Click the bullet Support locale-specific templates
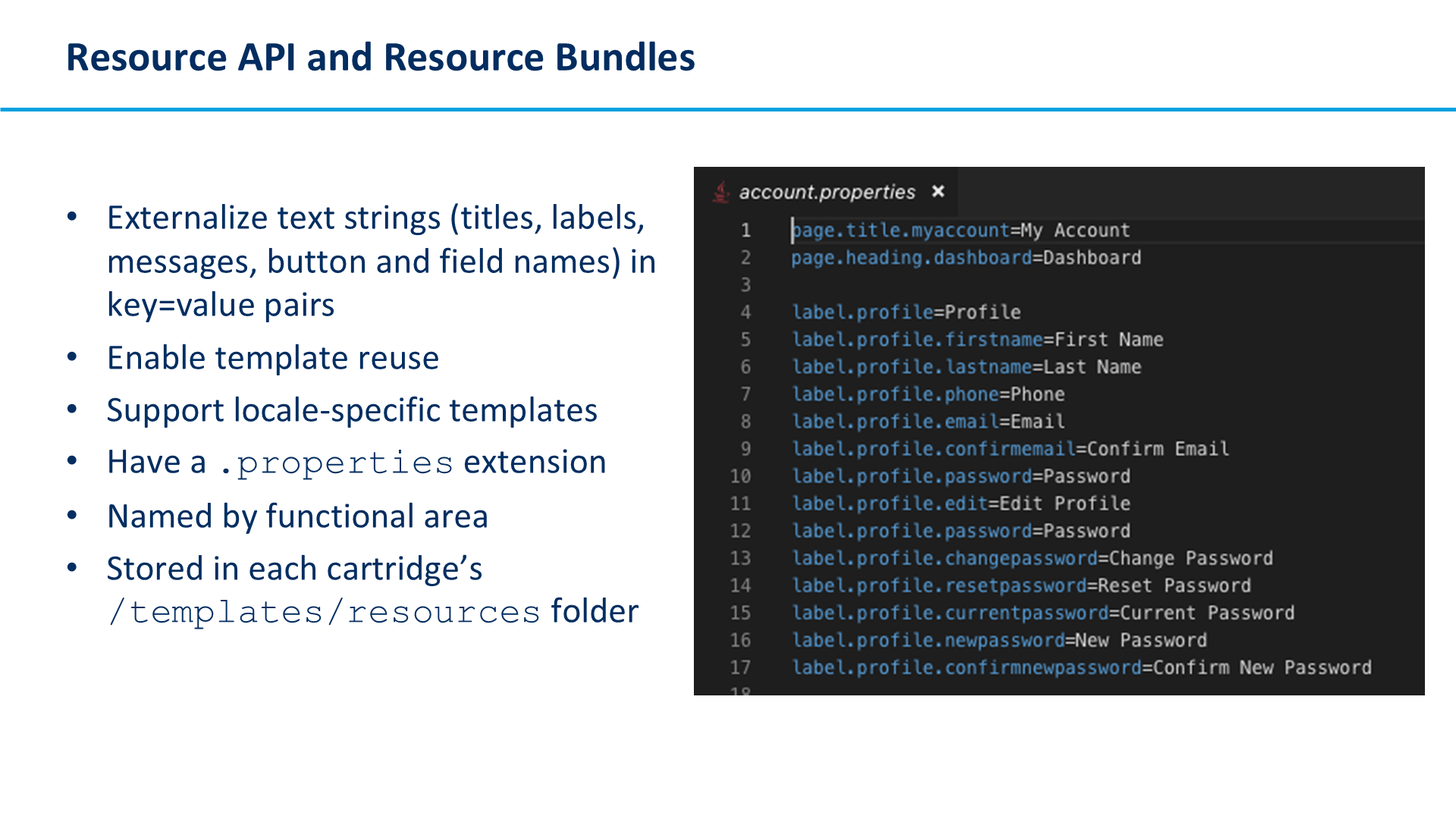Viewport: 1456px width, 819px height. 352,410
